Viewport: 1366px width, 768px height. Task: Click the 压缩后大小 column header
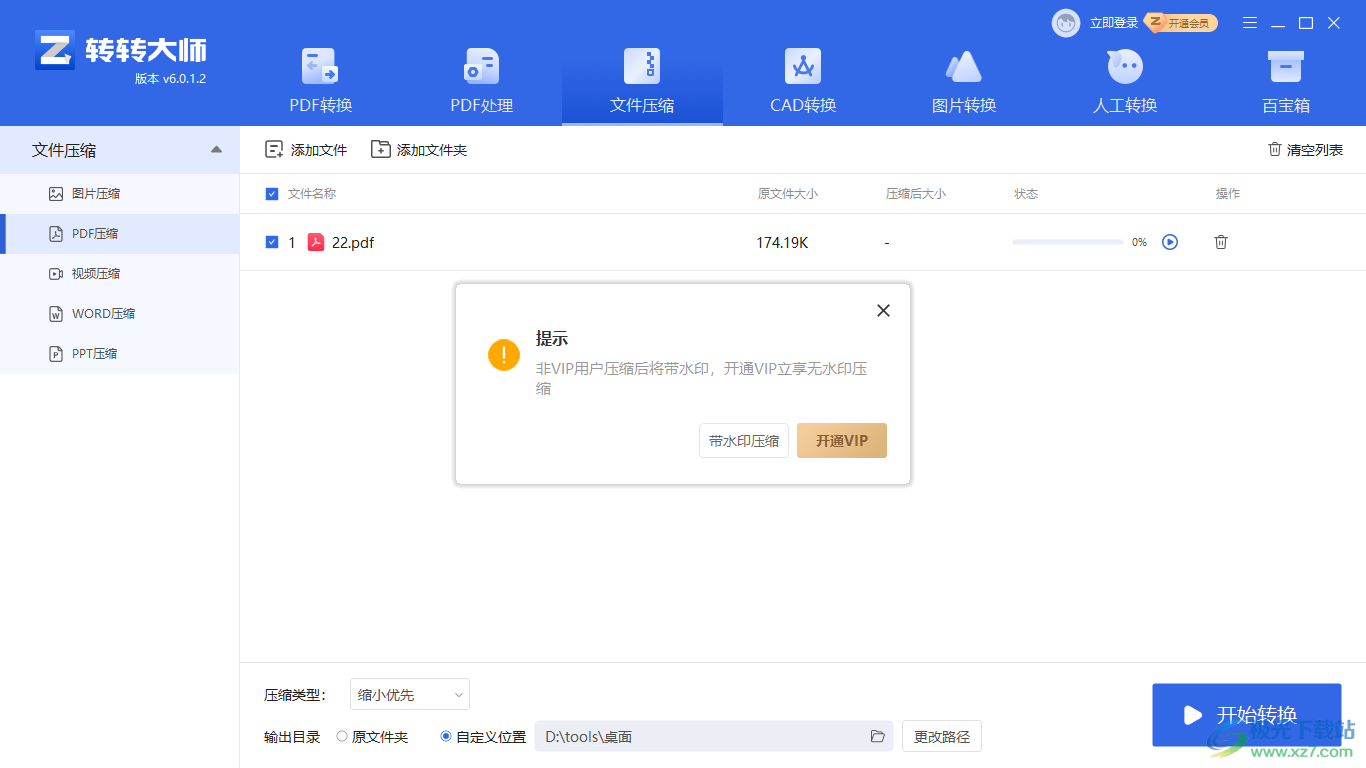click(x=916, y=194)
